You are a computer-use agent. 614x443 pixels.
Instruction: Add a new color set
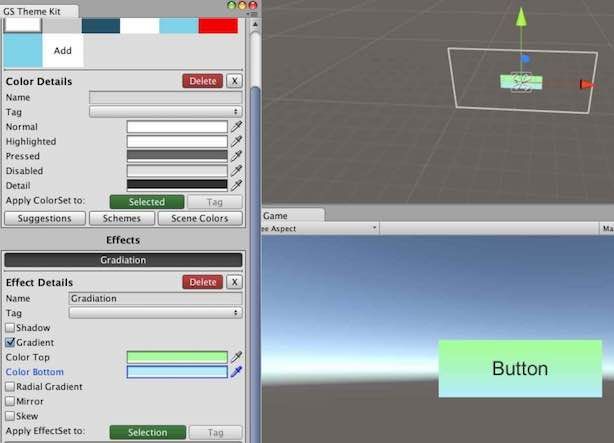(63, 51)
